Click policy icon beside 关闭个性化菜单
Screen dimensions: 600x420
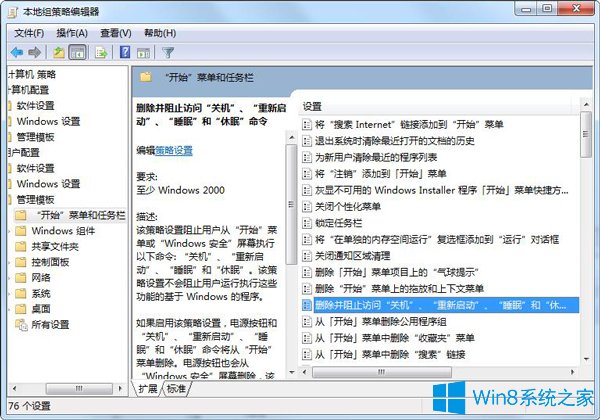[x=307, y=207]
